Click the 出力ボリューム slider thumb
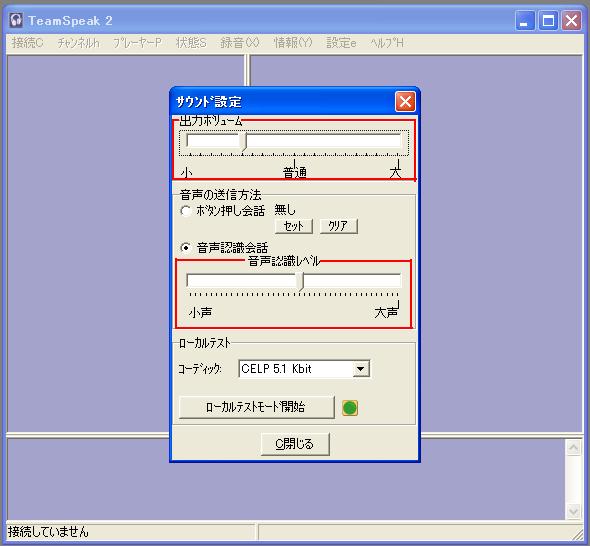The image size is (590, 546). coord(244,142)
